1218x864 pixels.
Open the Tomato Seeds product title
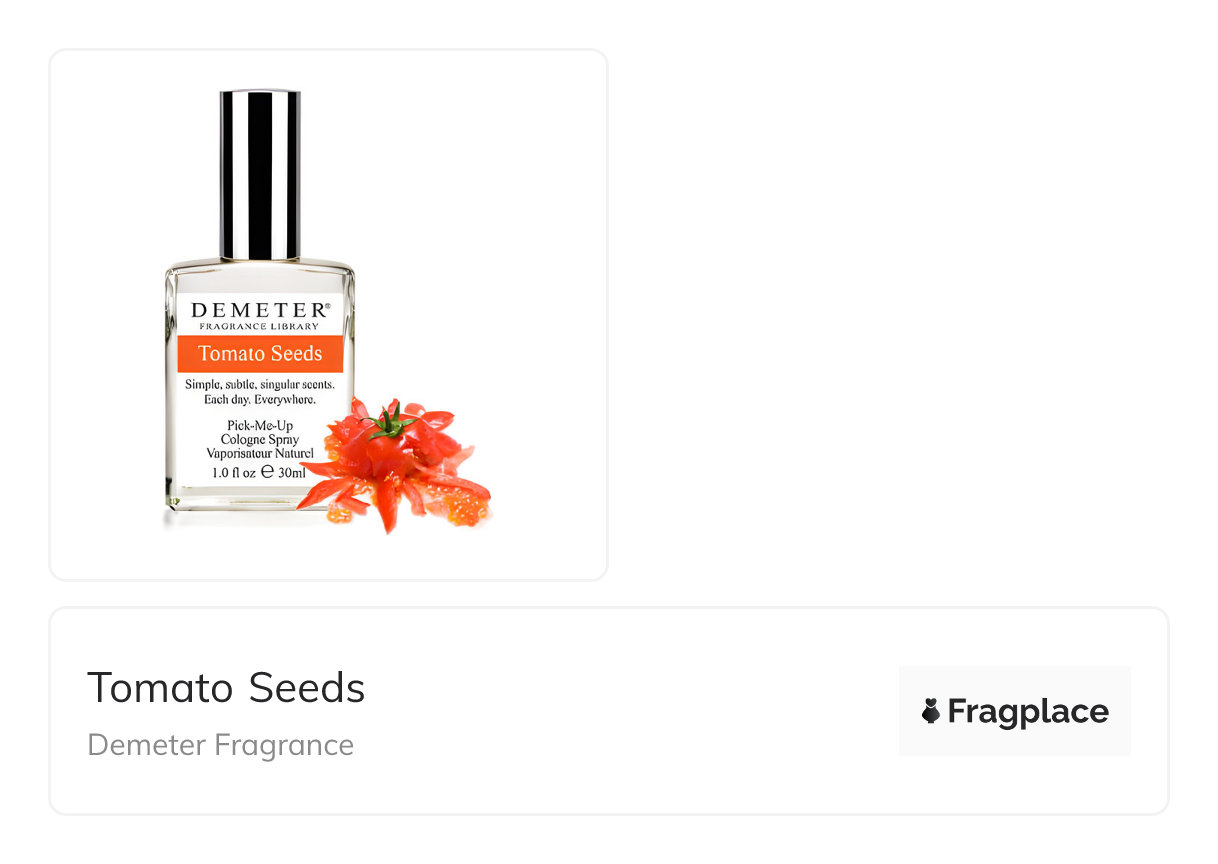pos(226,688)
